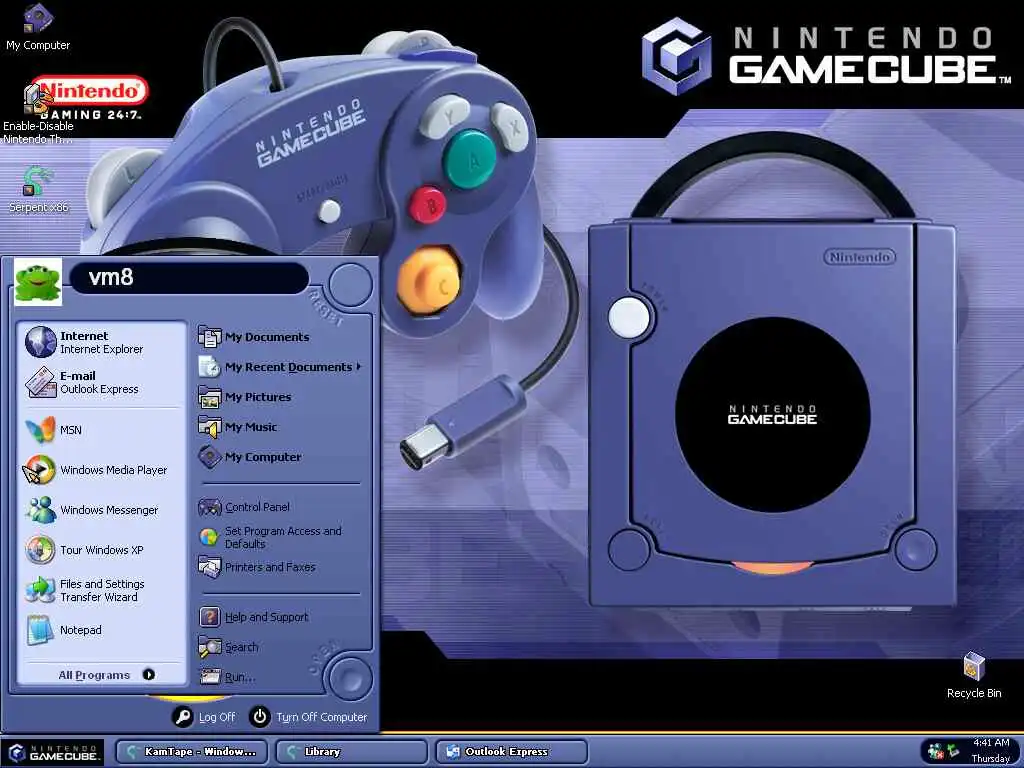Screen dimensions: 1024x768
Task: Select the MSN menu entry
Action: click(x=103, y=430)
